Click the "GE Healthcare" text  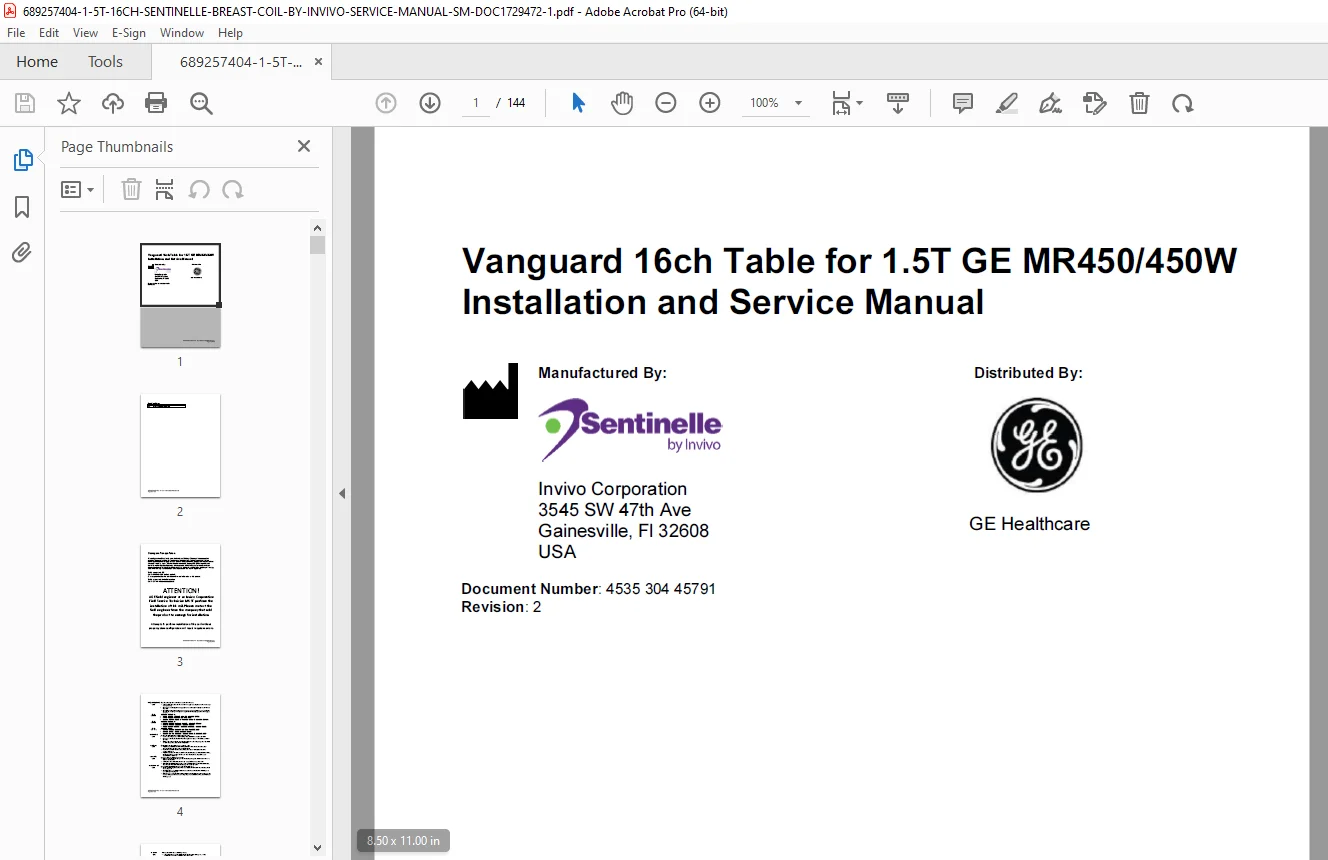(1029, 524)
